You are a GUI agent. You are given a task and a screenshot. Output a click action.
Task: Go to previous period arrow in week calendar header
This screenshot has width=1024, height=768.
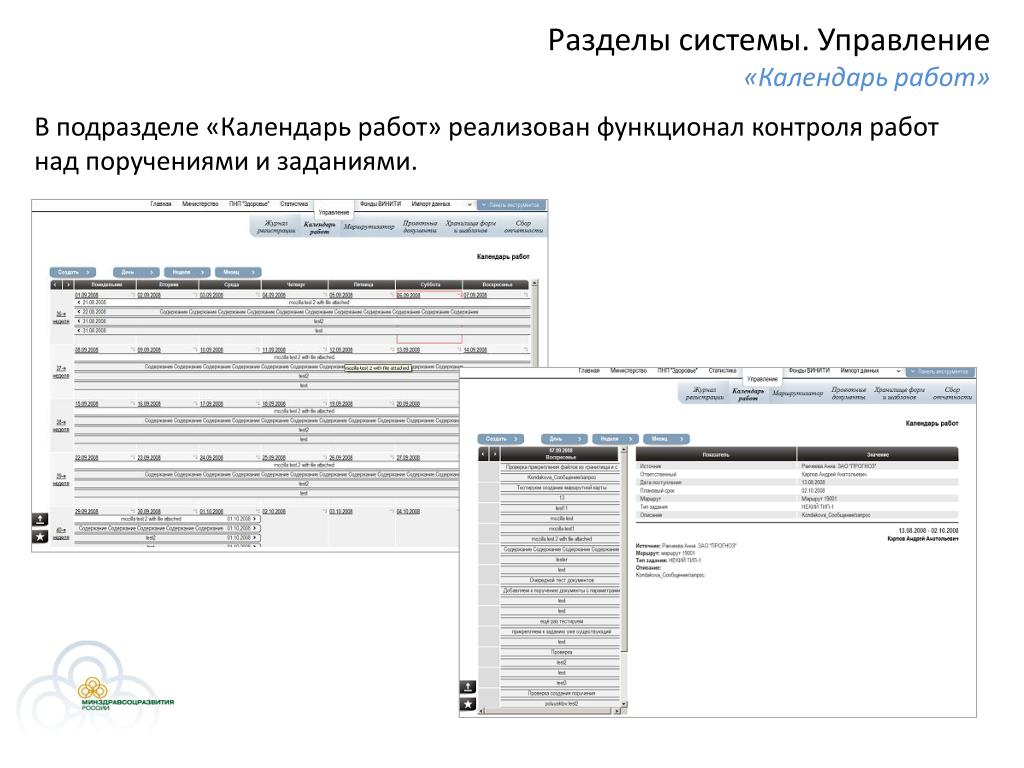(56, 285)
